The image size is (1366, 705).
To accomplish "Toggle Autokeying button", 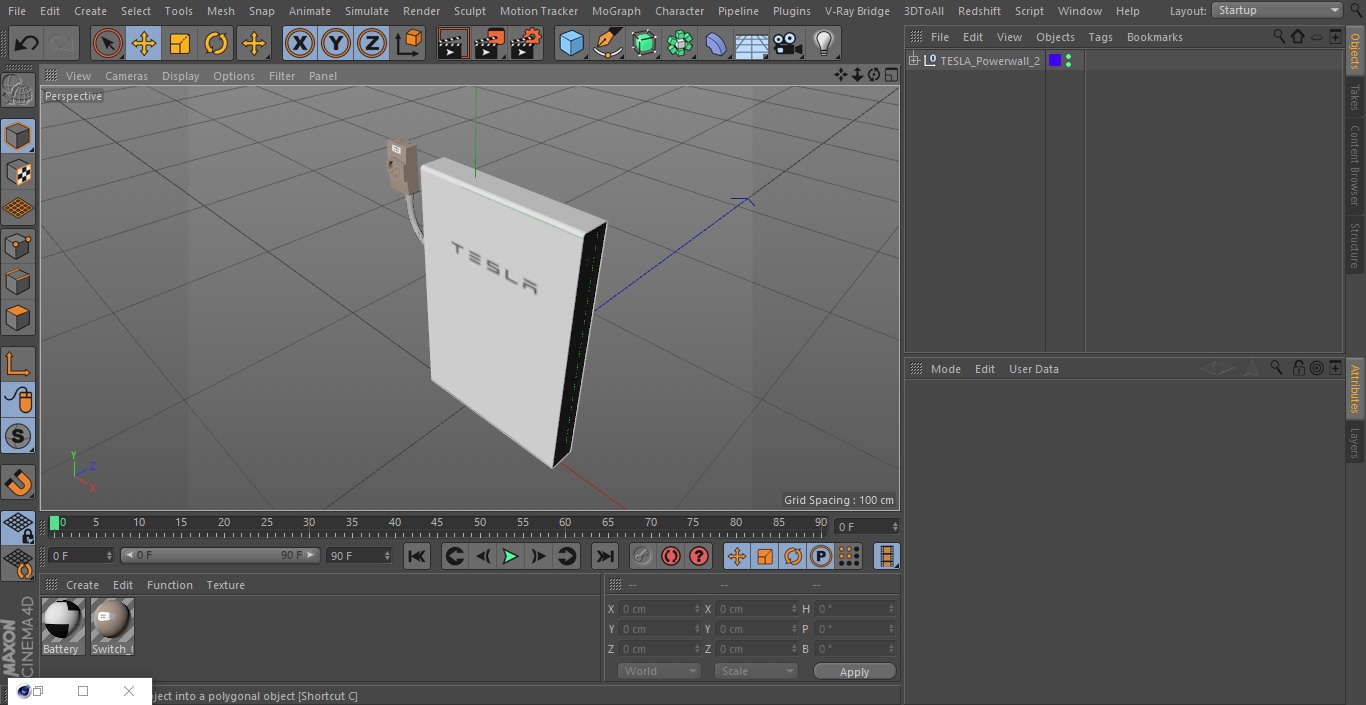I will click(x=671, y=556).
